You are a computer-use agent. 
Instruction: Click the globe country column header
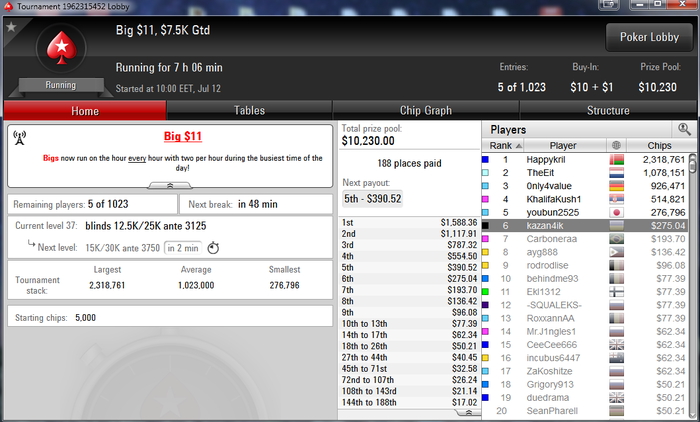(x=617, y=146)
